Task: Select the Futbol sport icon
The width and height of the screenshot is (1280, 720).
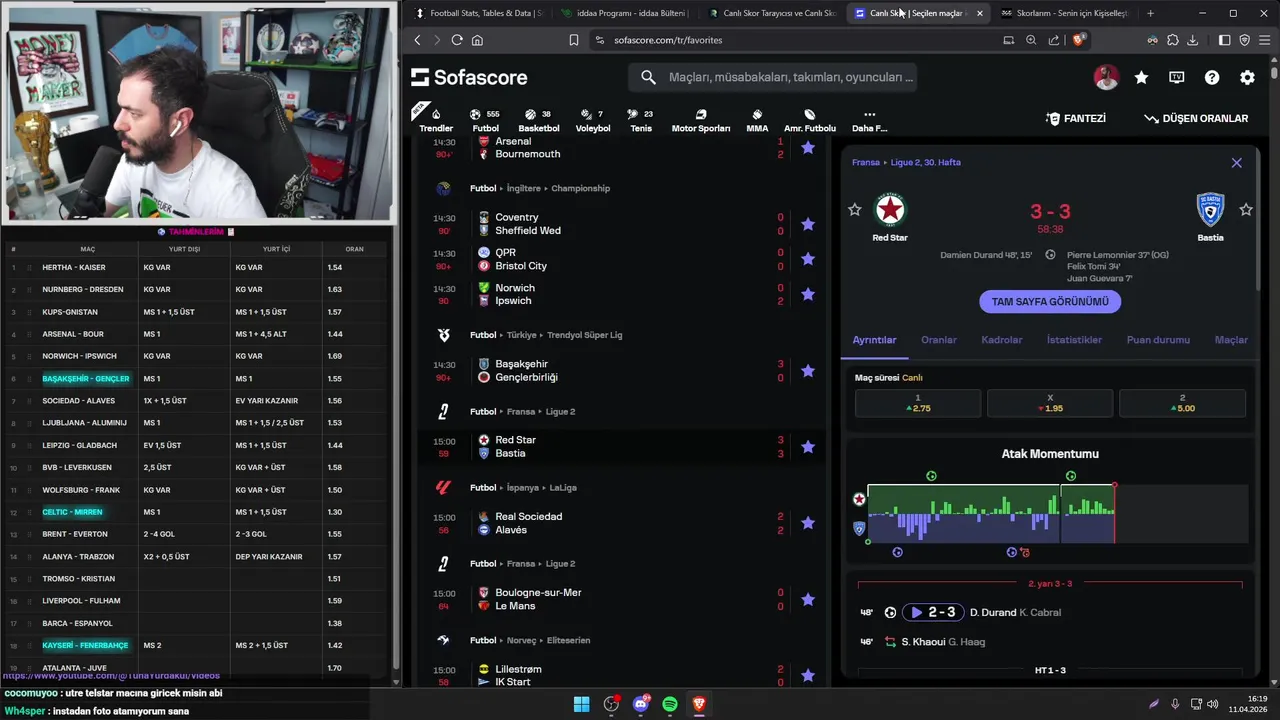Action: pos(485,120)
